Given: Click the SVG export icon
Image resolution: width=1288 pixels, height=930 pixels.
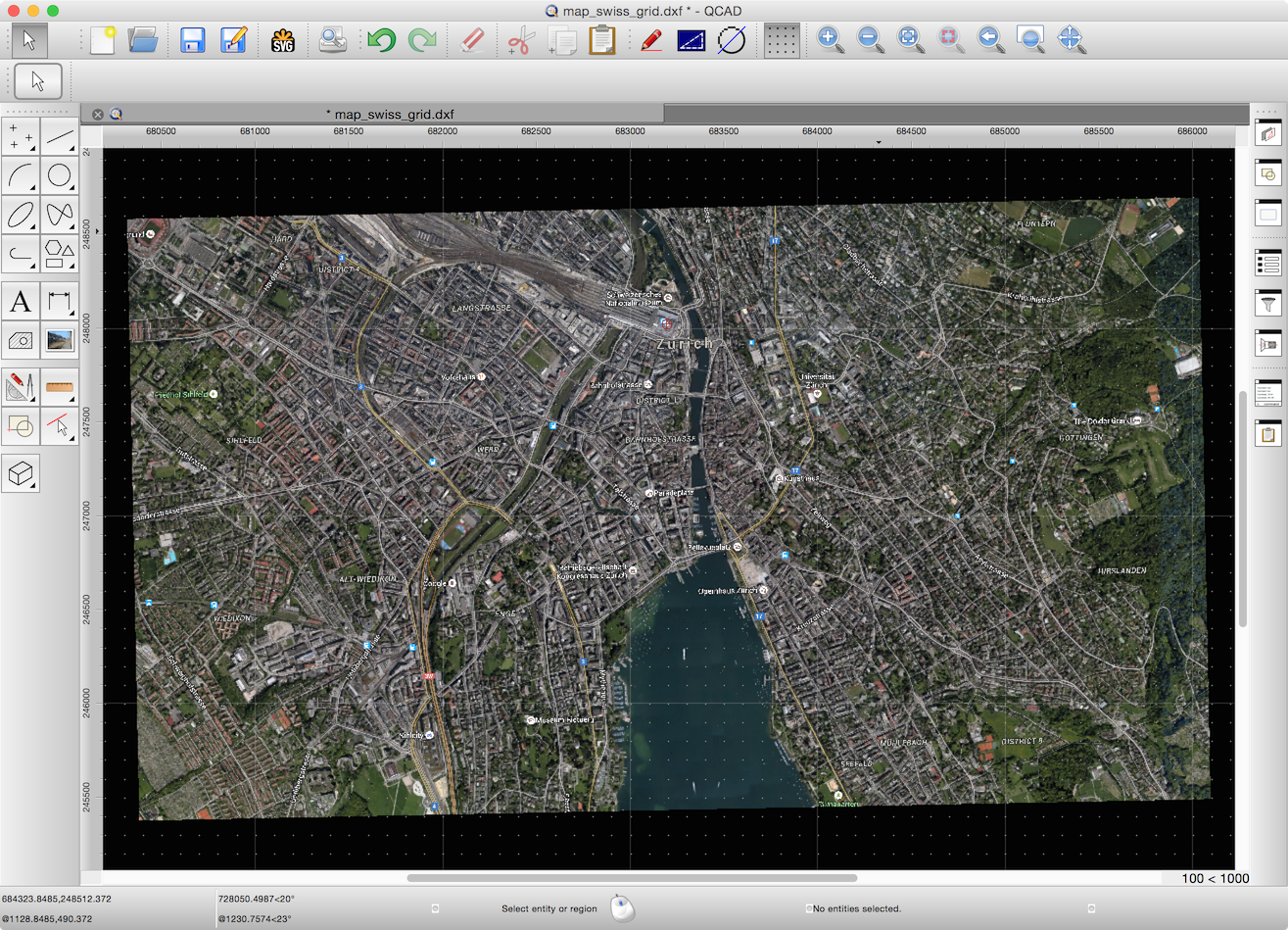Looking at the screenshot, I should point(284,40).
